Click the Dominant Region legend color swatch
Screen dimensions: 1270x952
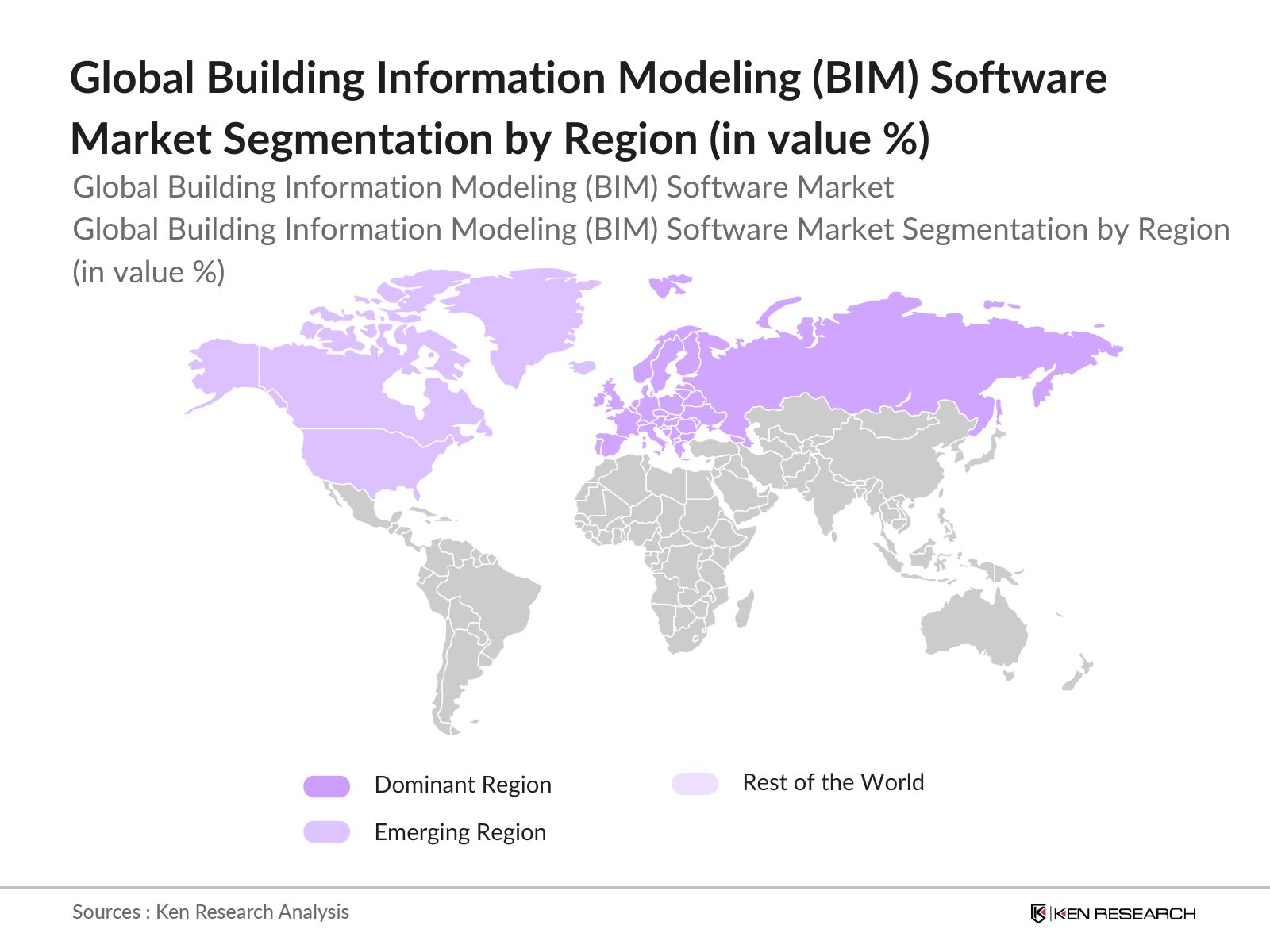coord(326,786)
